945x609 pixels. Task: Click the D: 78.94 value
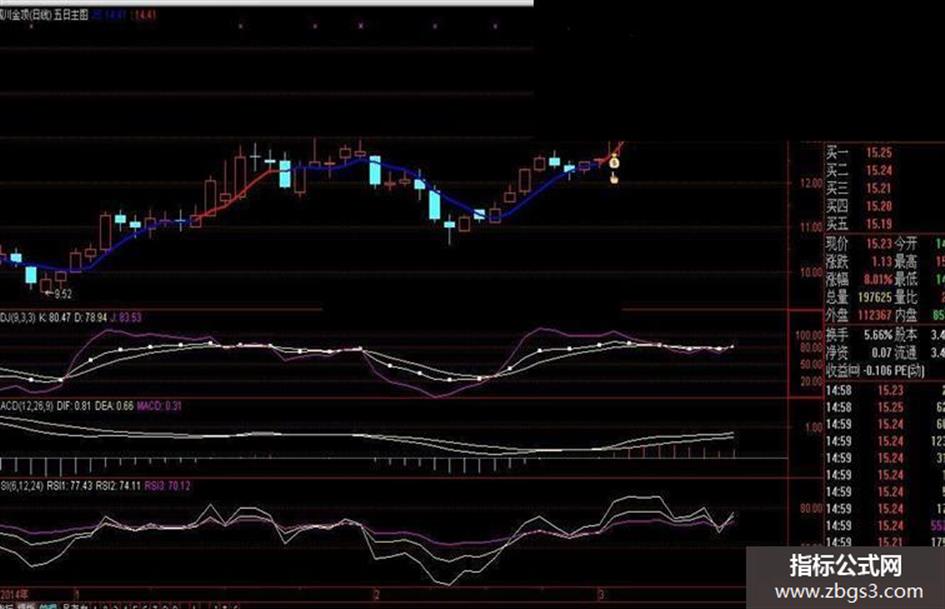pos(90,317)
